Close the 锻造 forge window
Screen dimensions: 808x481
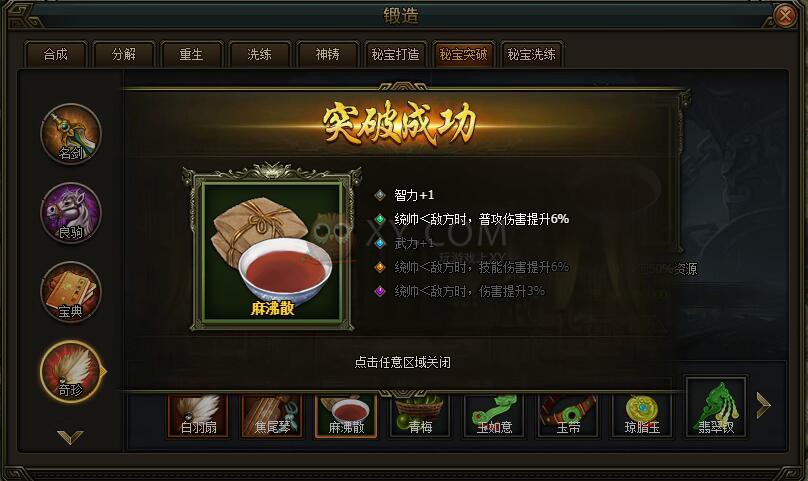tap(785, 15)
